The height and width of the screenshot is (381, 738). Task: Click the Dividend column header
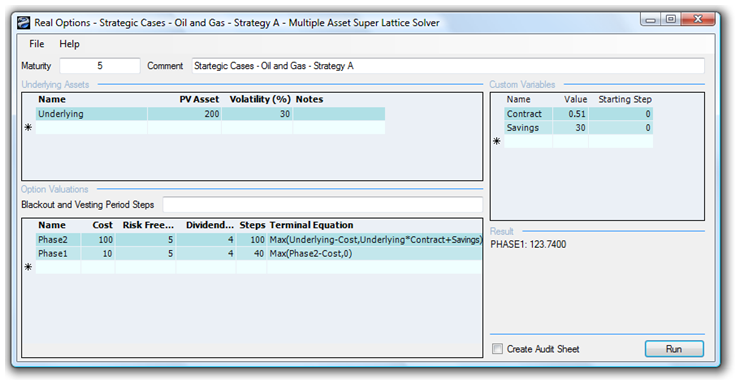pos(210,225)
